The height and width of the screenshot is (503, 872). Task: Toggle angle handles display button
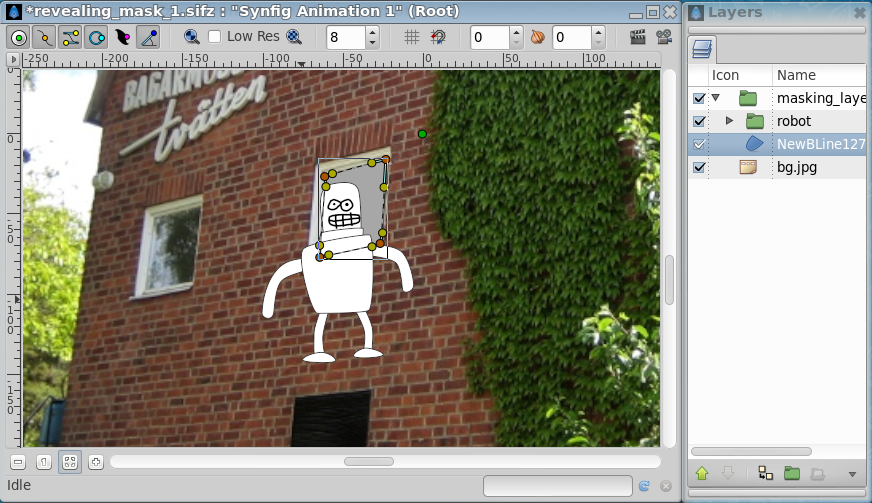(148, 38)
